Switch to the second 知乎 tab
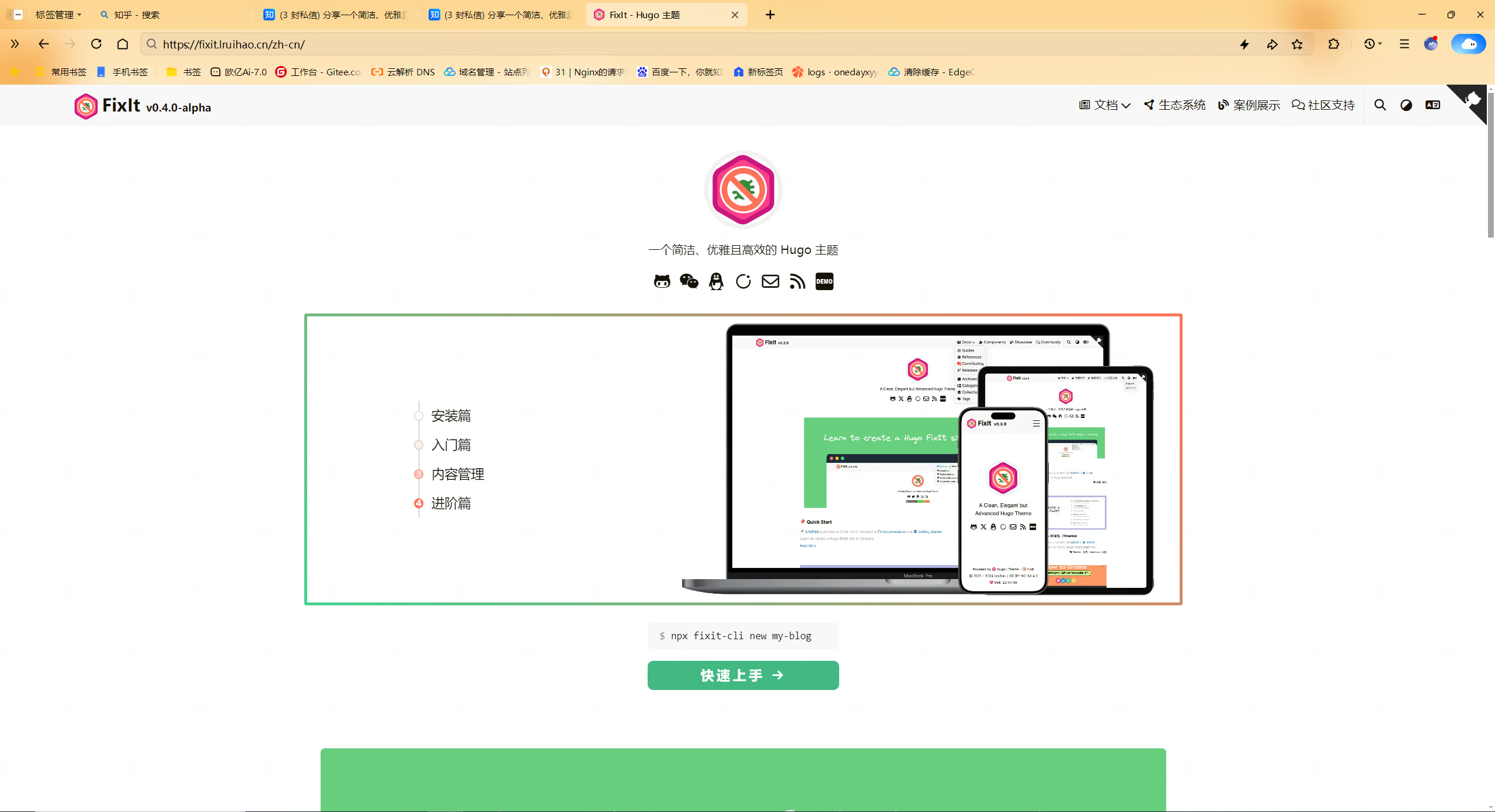 click(x=336, y=15)
